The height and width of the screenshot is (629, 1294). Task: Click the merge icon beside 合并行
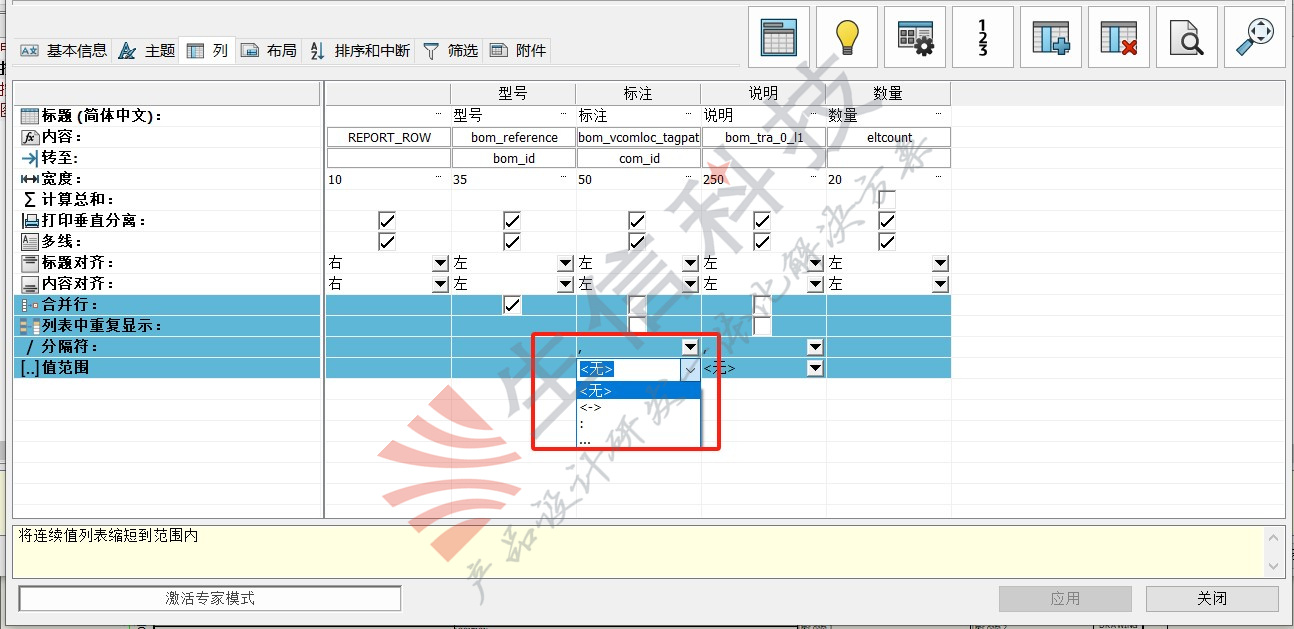[x=30, y=305]
